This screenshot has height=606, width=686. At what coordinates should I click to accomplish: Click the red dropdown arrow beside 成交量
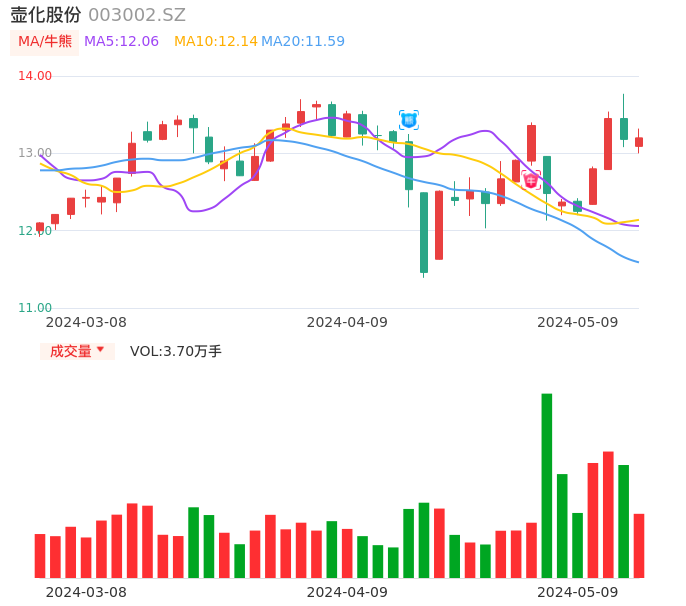pos(100,350)
